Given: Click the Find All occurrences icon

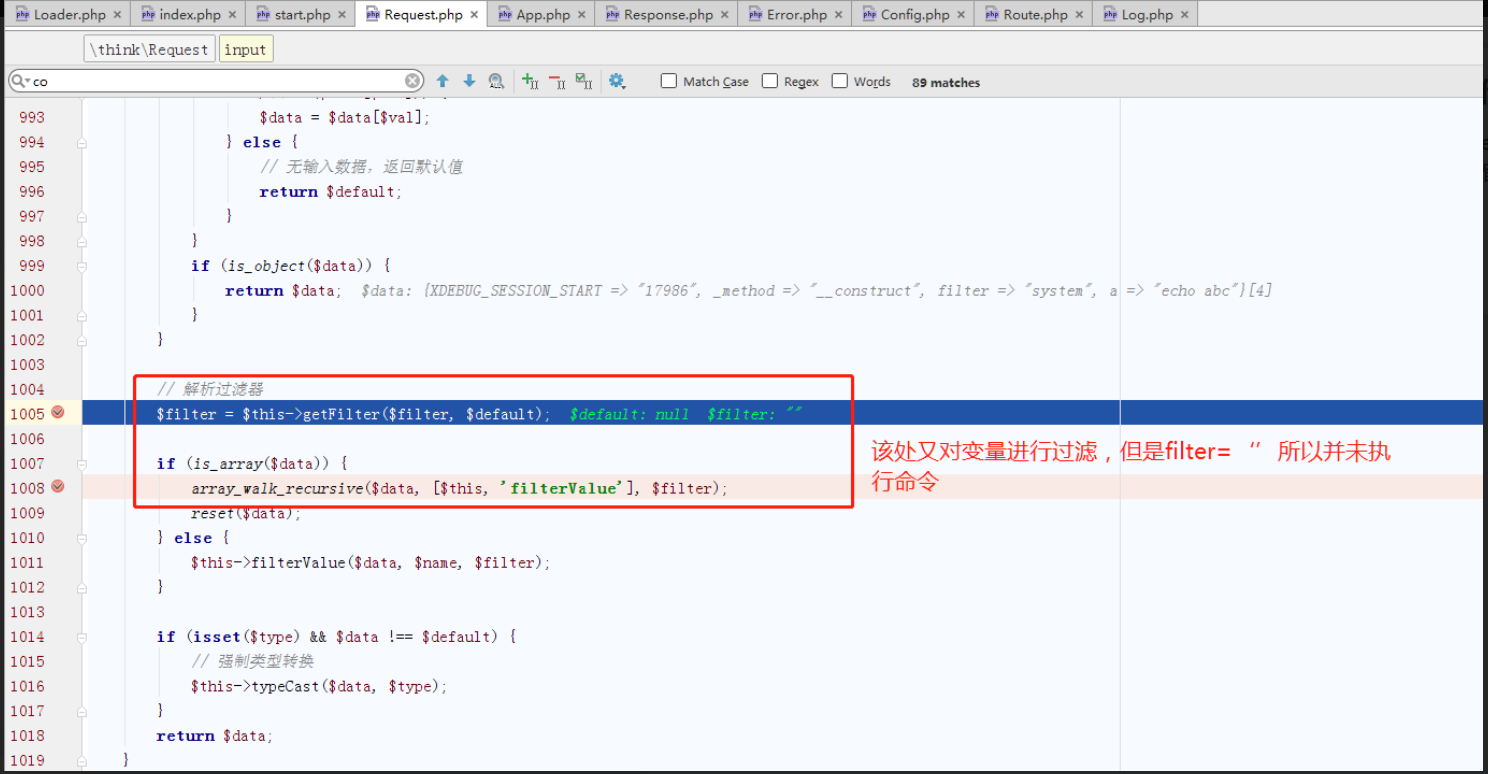Looking at the screenshot, I should [x=496, y=81].
